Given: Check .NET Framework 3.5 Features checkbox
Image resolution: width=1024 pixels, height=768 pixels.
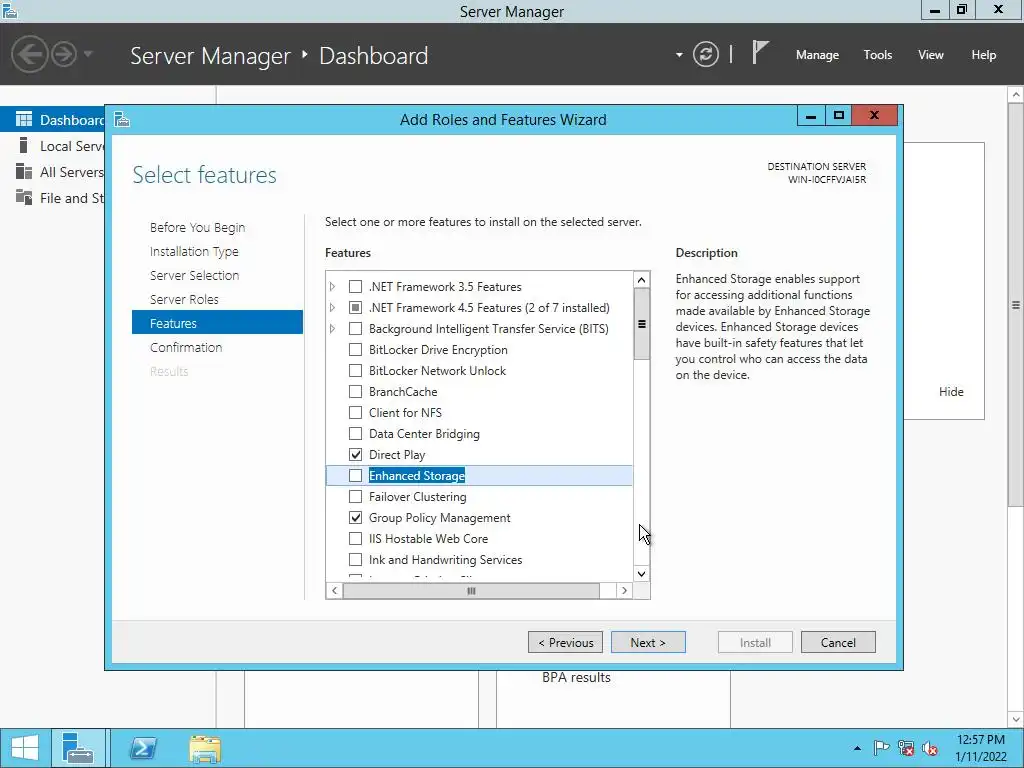Looking at the screenshot, I should click(x=355, y=287).
